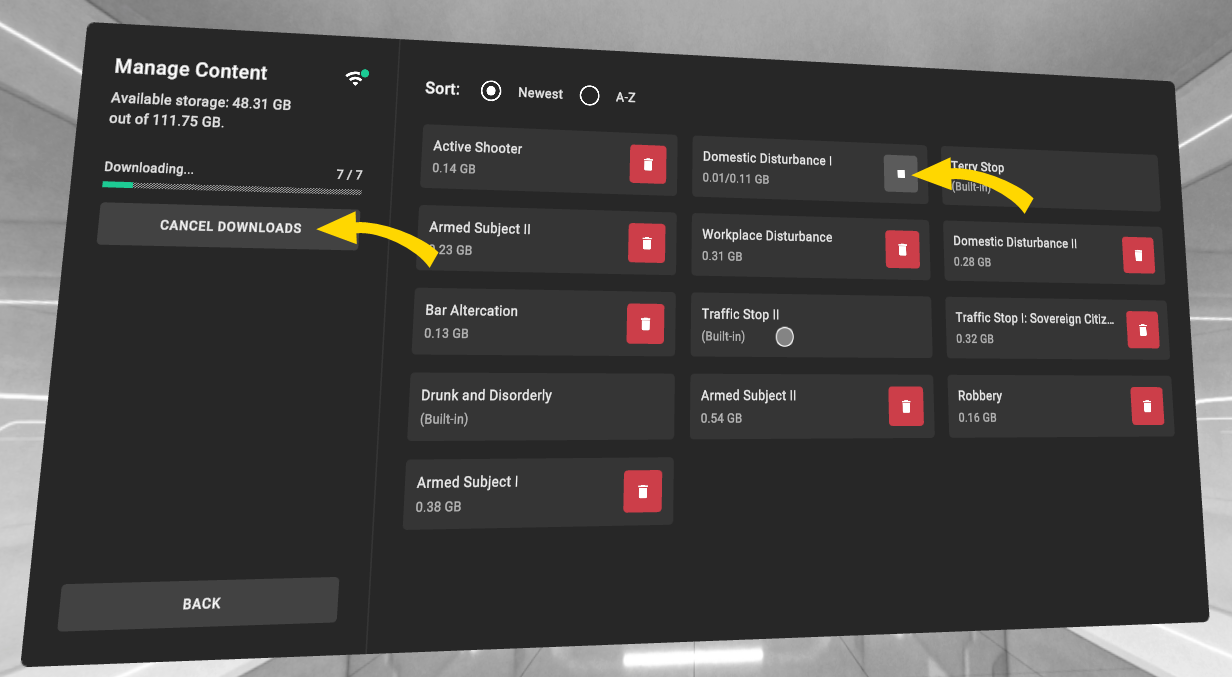The height and width of the screenshot is (677, 1232).
Task: Select the Newest sort radio button
Action: pos(491,91)
